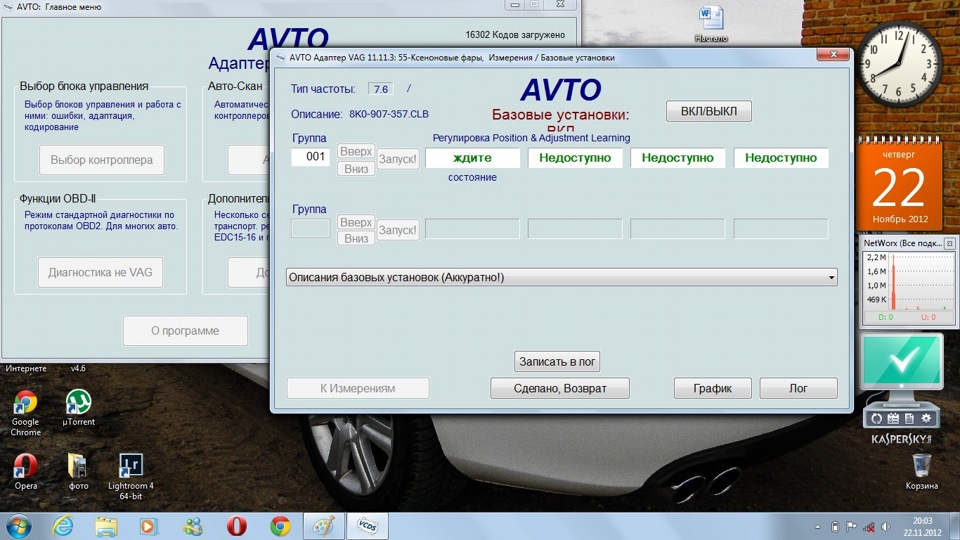The width and height of the screenshot is (960, 540).
Task: Open Windows Media Player taskbar icon
Action: [x=148, y=527]
